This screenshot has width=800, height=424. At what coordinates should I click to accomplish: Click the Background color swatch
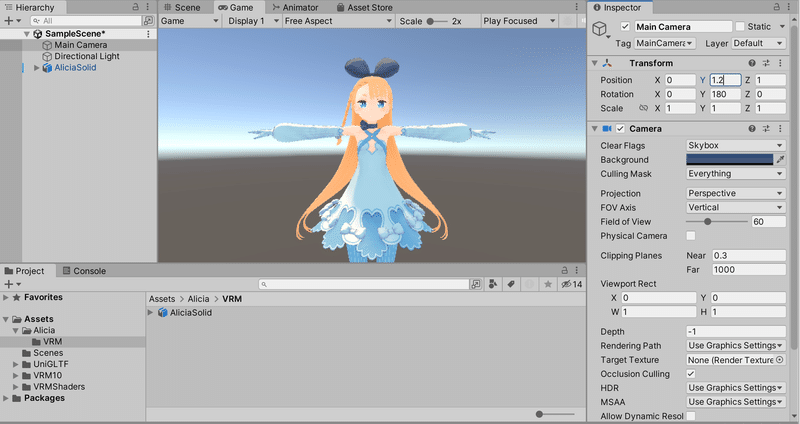[730, 160]
